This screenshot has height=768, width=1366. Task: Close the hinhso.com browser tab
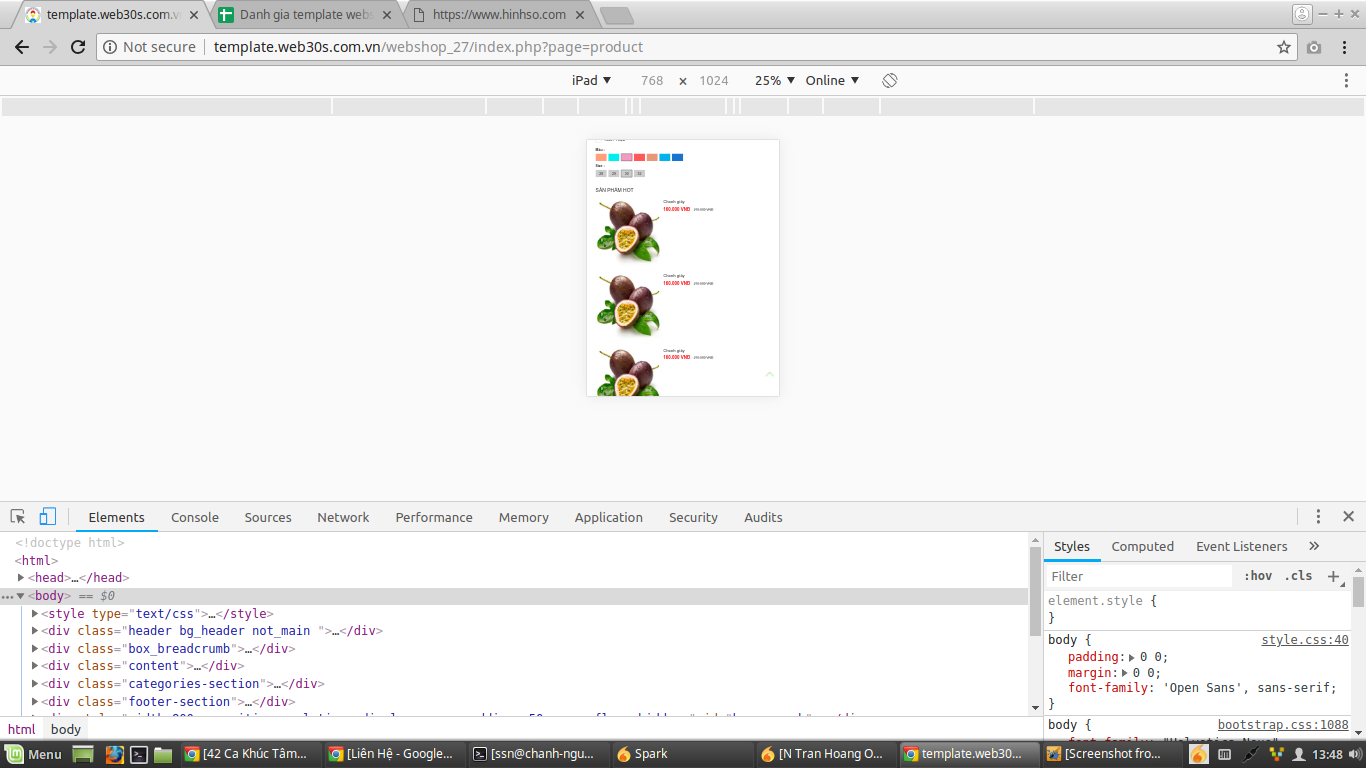click(581, 15)
